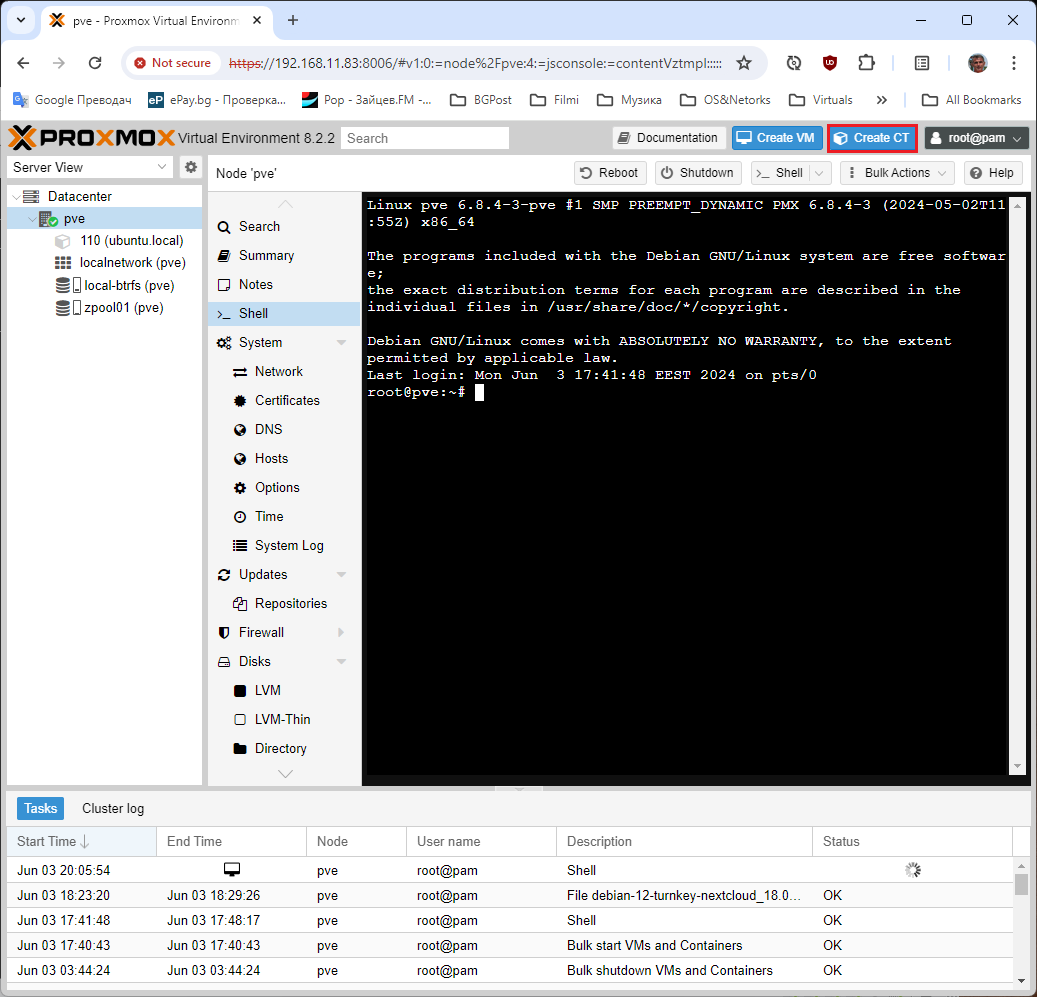The image size is (1037, 997).
Task: Open the server view settings gear
Action: point(190,167)
